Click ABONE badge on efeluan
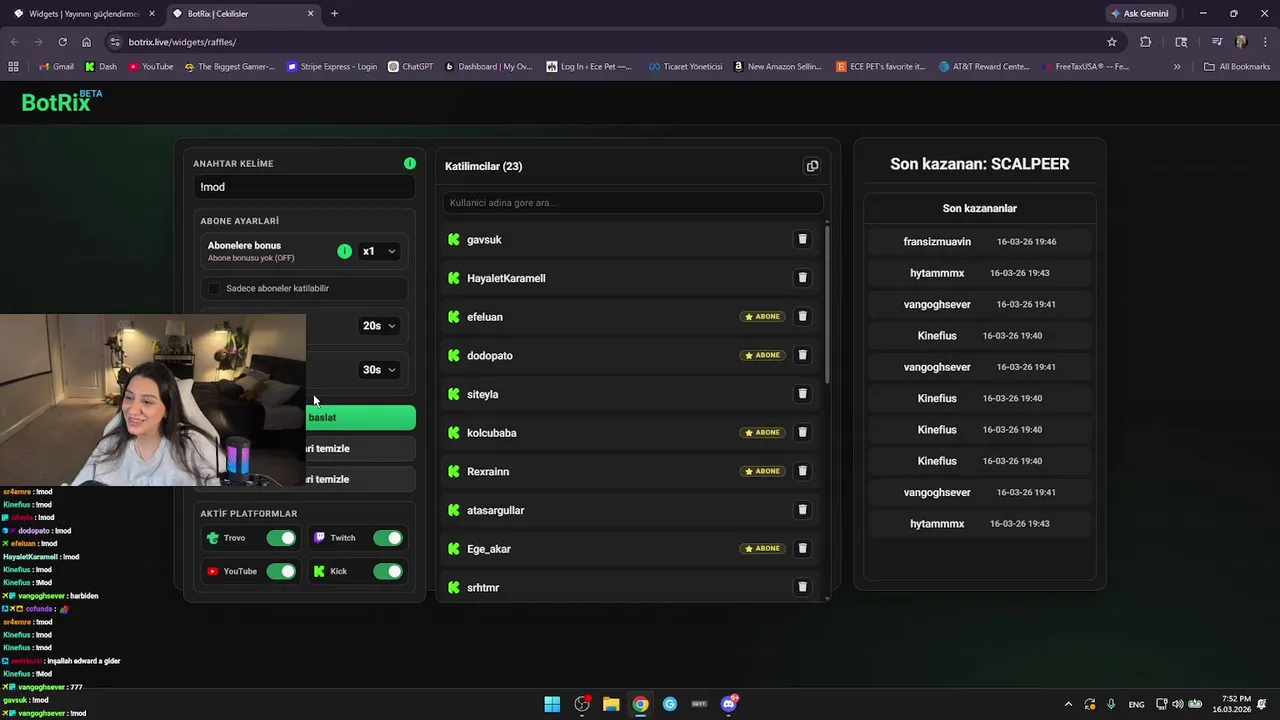 [x=763, y=316]
